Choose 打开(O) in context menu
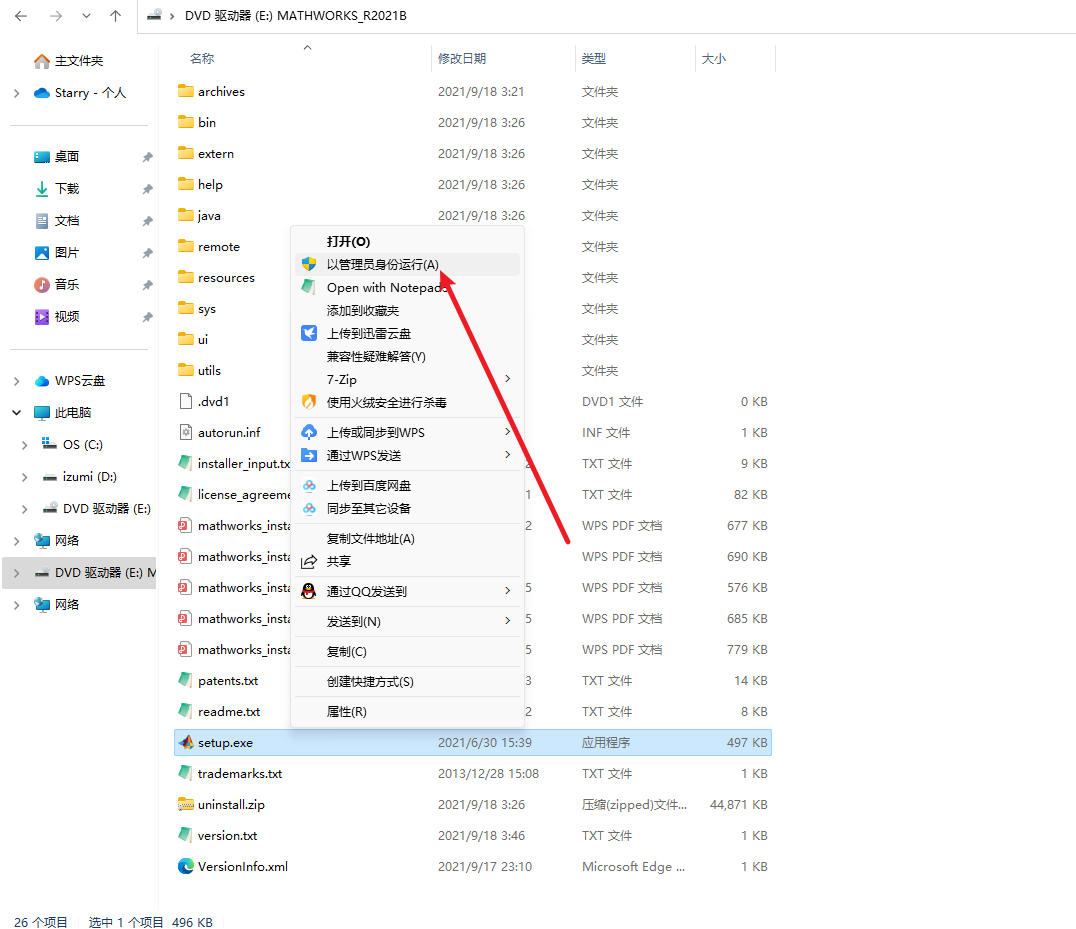Viewport: 1076px width, 929px height. pyautogui.click(x=408, y=242)
